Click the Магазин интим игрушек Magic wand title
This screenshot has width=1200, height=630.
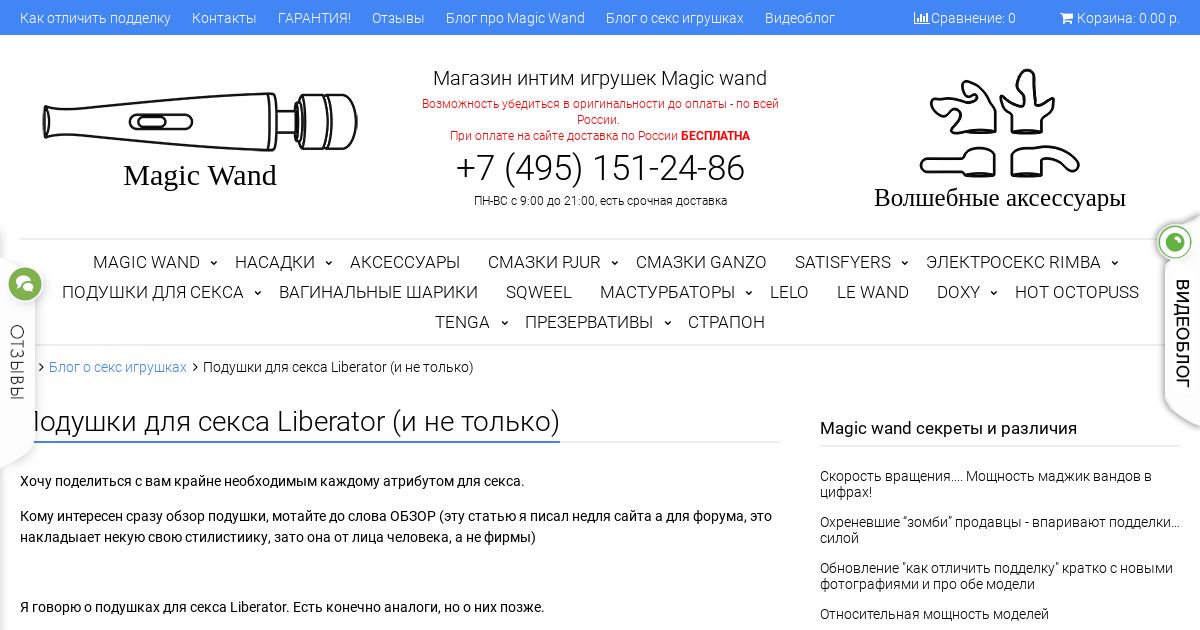[x=600, y=78]
